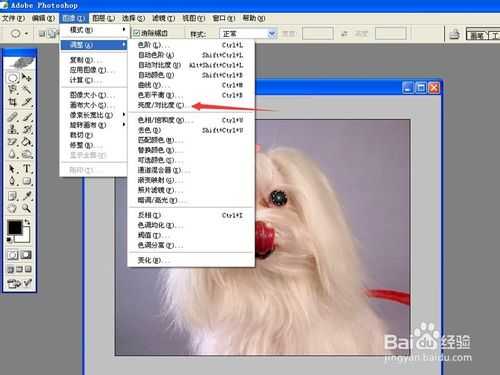The image size is (500, 375).
Task: Open the tool preset picker dropdown
Action: 26,34
